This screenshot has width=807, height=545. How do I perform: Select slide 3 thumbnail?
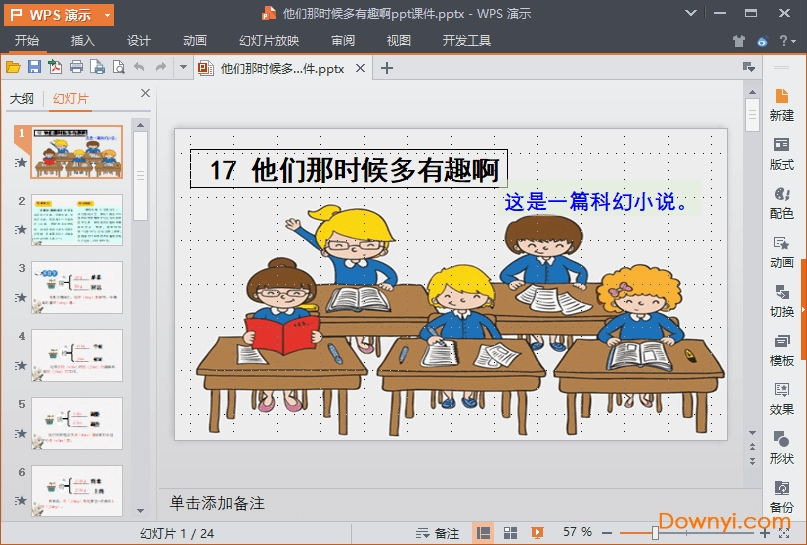(77, 287)
